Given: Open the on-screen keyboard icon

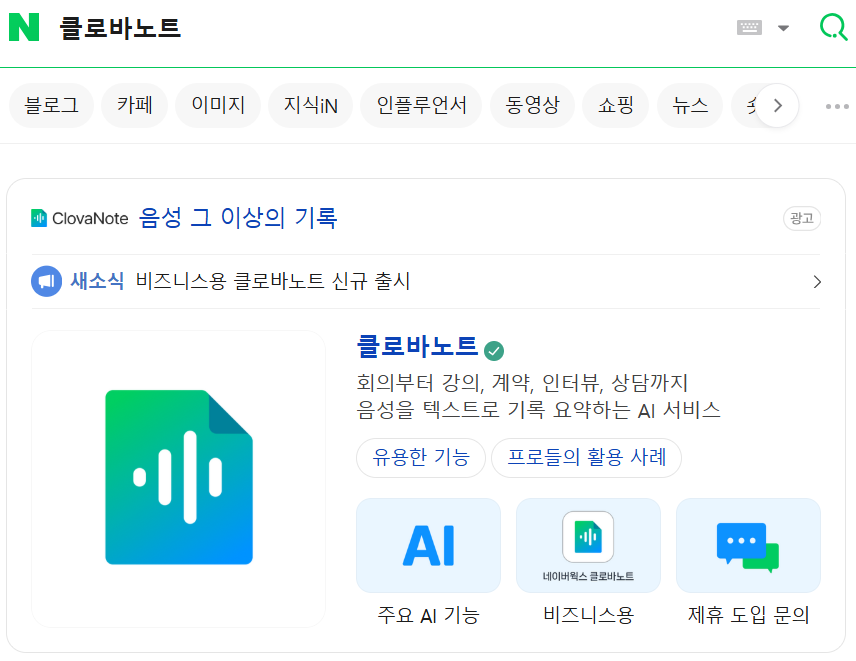Looking at the screenshot, I should 749,27.
